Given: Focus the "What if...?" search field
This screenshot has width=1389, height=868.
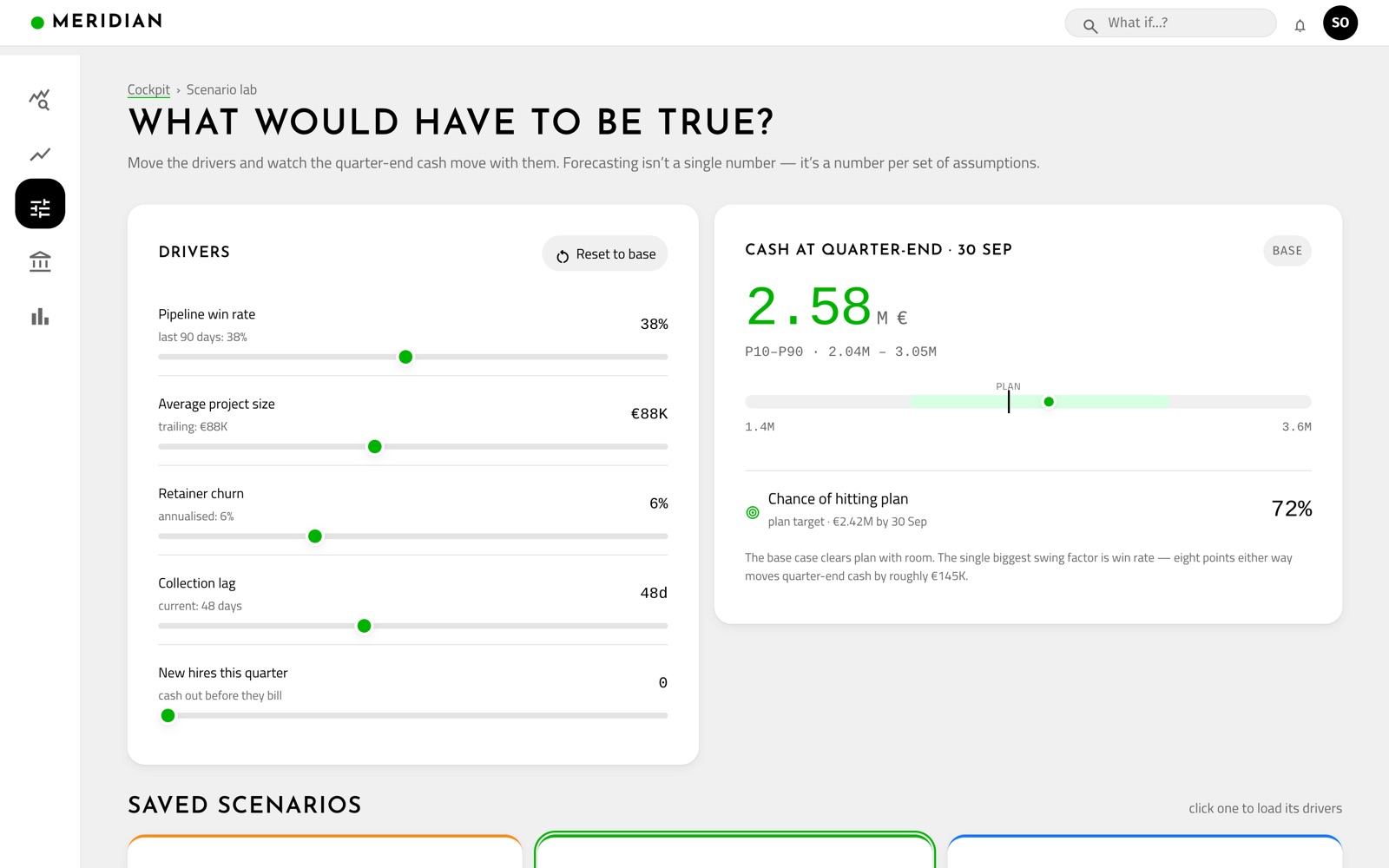Looking at the screenshot, I should tap(1170, 23).
